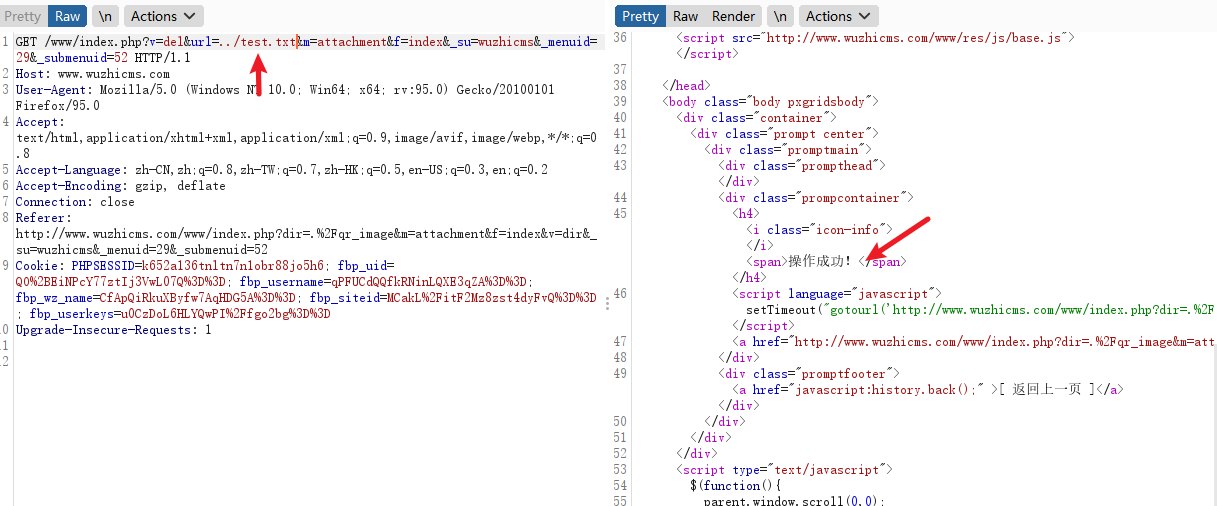Viewport: 1217px width, 506px height.
Task: Click the base.js script src line
Action: 876,38
